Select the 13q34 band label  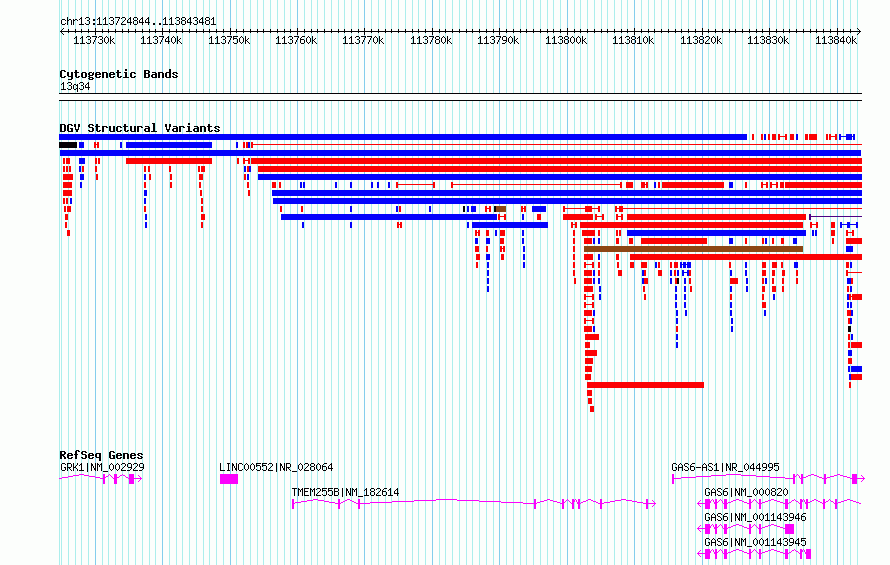75,86
